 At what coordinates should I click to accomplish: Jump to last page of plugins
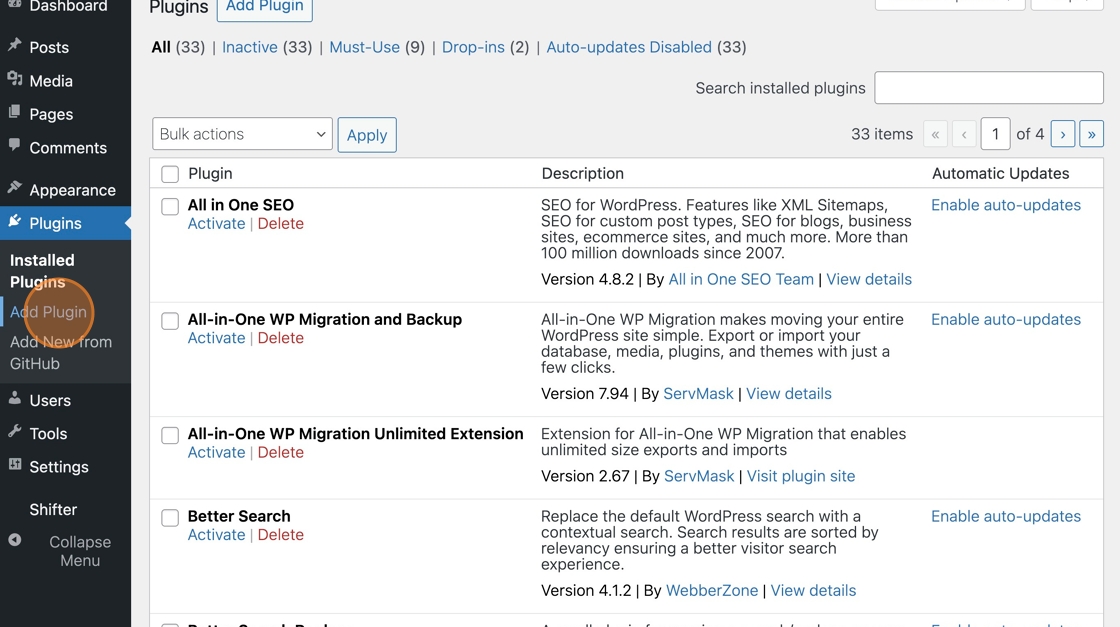(x=1091, y=134)
